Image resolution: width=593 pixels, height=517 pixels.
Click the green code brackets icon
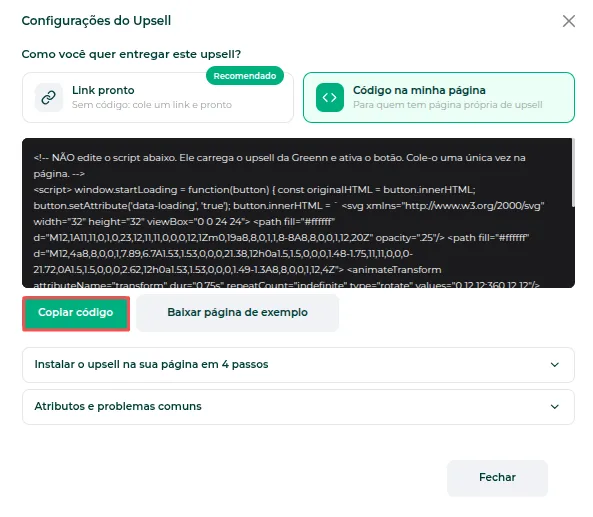click(330, 98)
